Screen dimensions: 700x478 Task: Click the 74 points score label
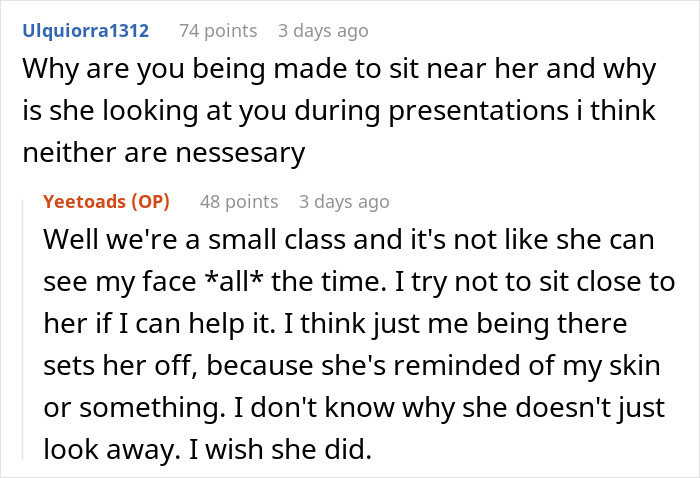coord(218,31)
